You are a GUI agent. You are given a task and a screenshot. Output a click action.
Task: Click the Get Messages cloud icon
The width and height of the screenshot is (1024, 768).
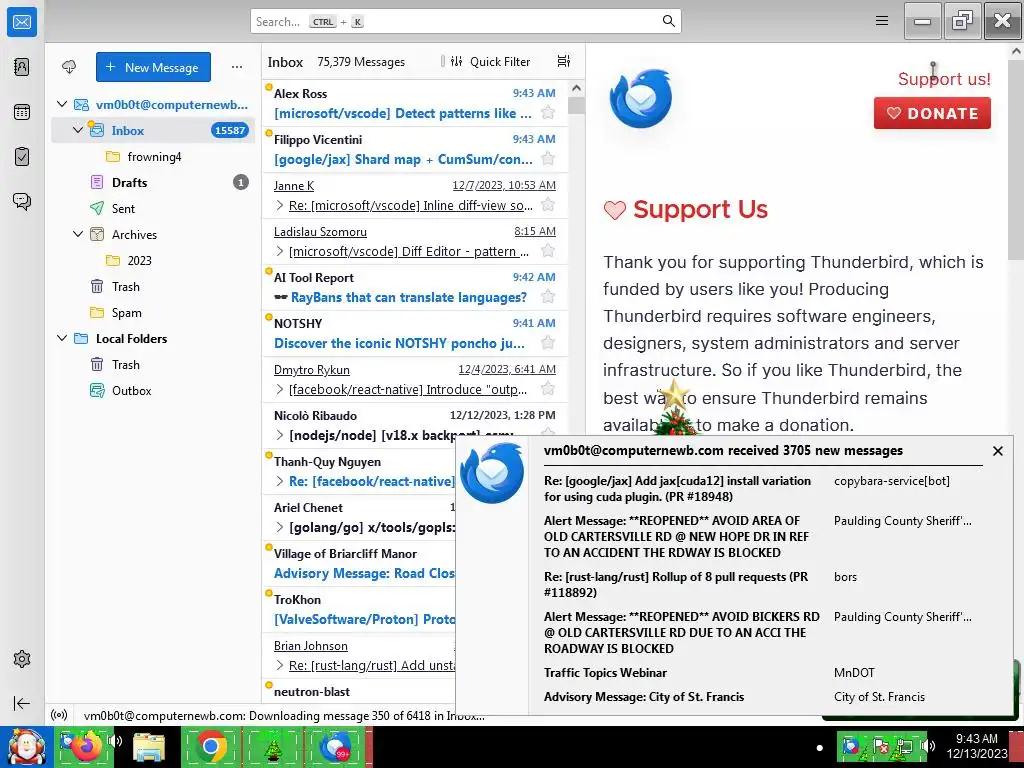click(x=69, y=67)
